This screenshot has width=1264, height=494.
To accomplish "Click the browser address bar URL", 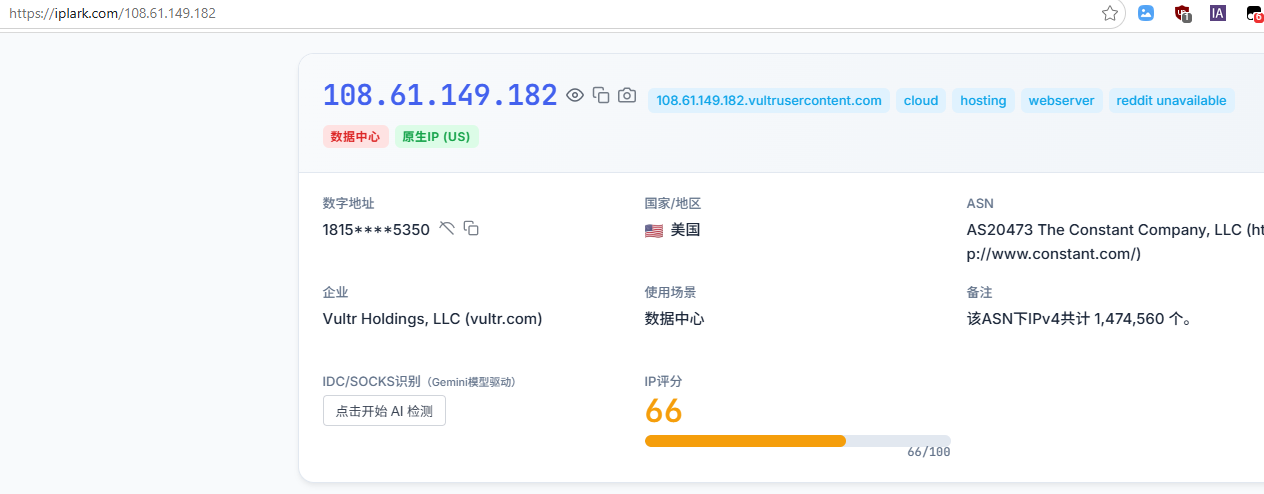I will 112,14.
